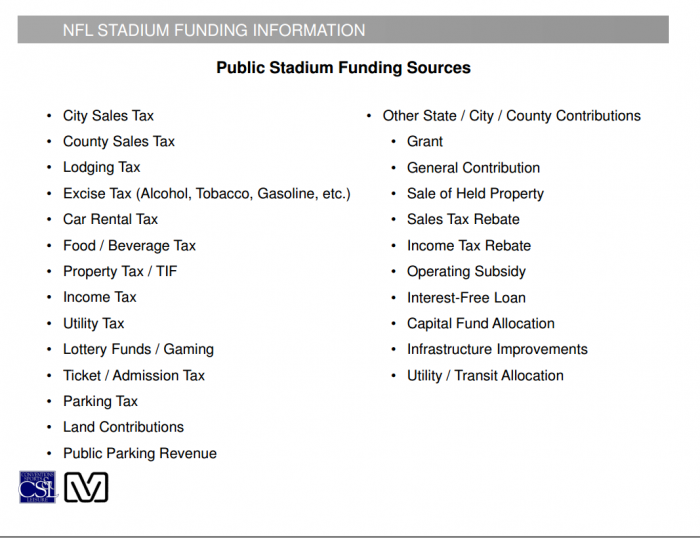The height and width of the screenshot is (538, 700).
Task: Click Other State / City / County Contributions
Action: [x=511, y=116]
